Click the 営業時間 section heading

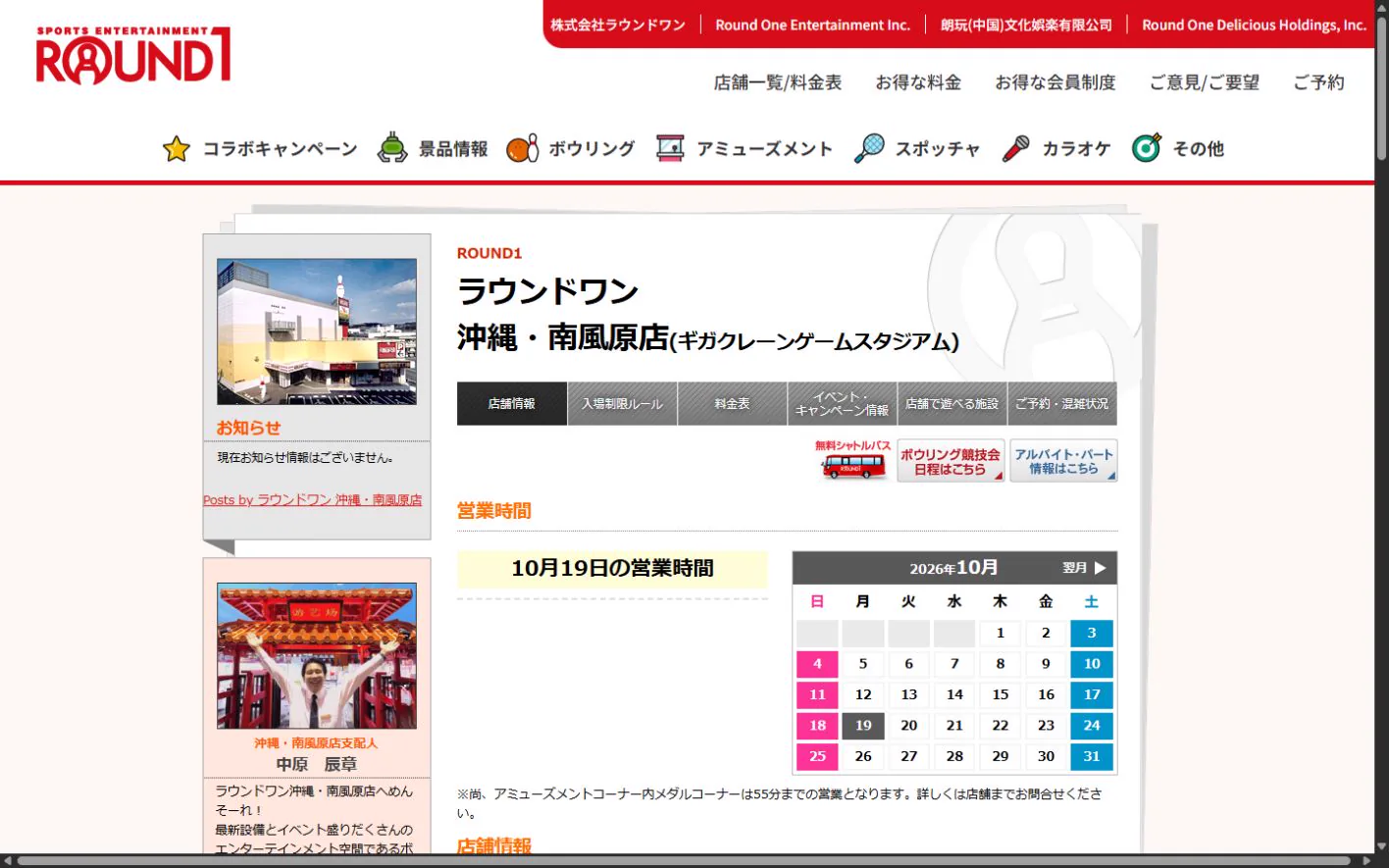pyautogui.click(x=493, y=511)
